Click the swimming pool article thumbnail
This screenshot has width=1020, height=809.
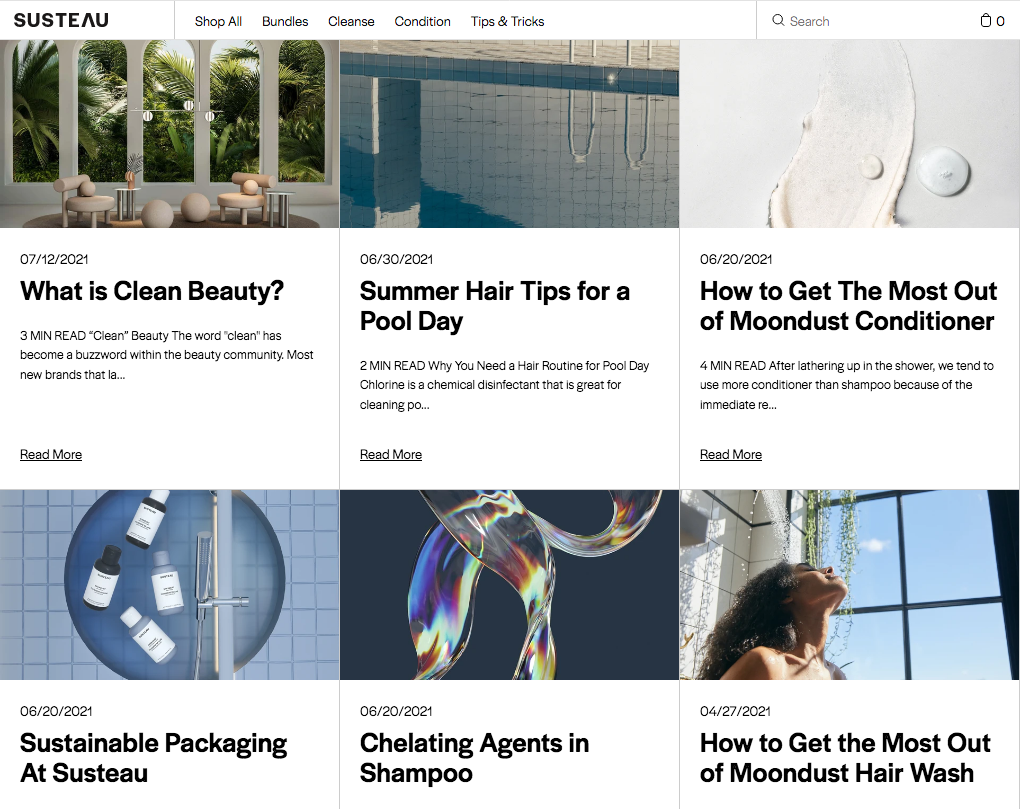coord(509,134)
